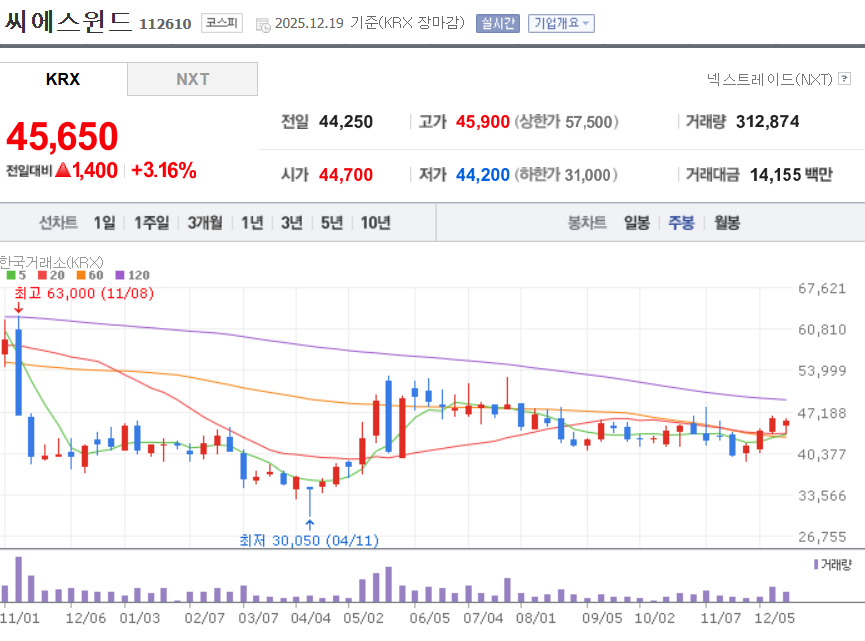Click the 실시간 real-time button
The height and width of the screenshot is (641, 865).
(498, 23)
